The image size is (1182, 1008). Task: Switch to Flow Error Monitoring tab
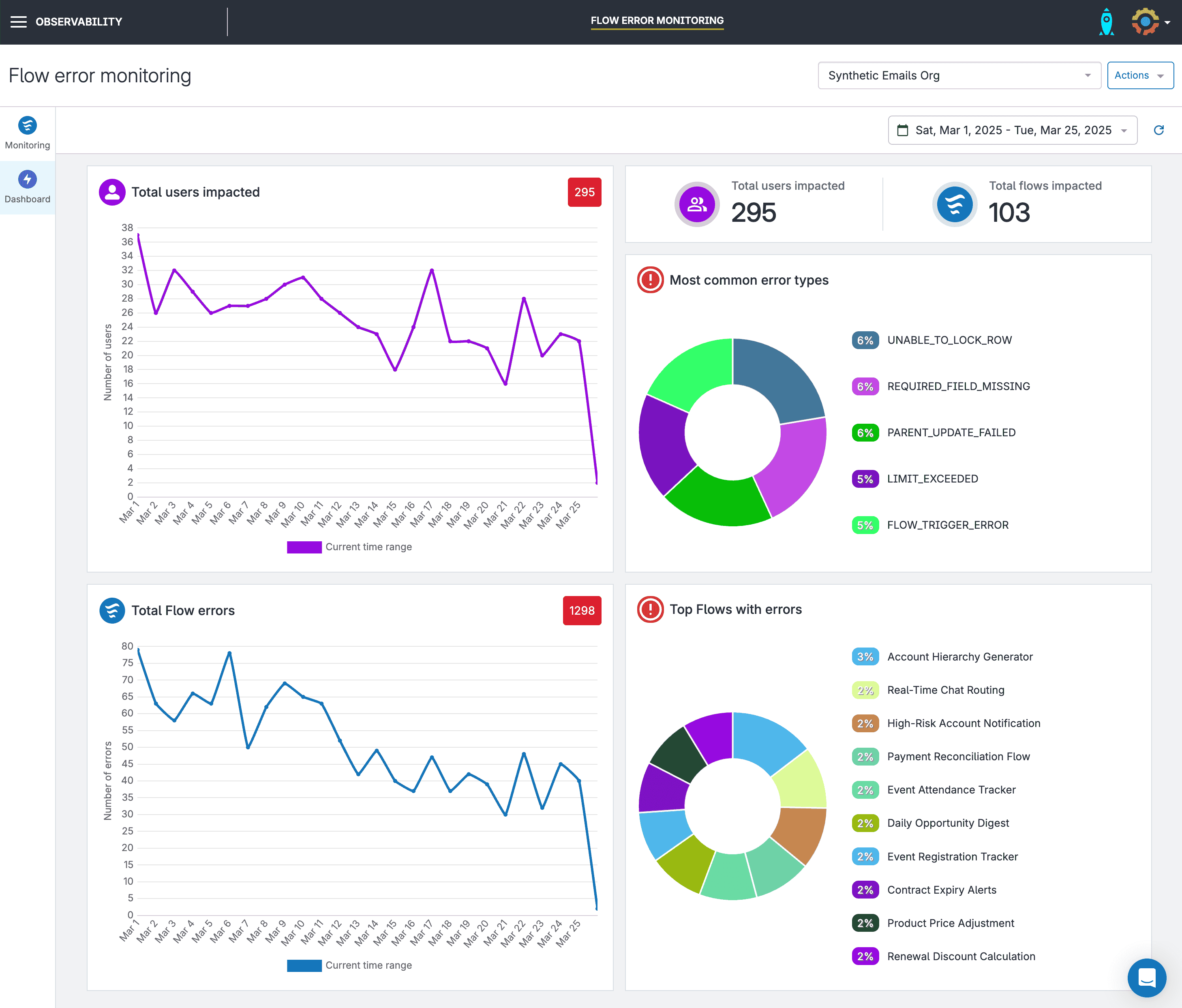[657, 21]
